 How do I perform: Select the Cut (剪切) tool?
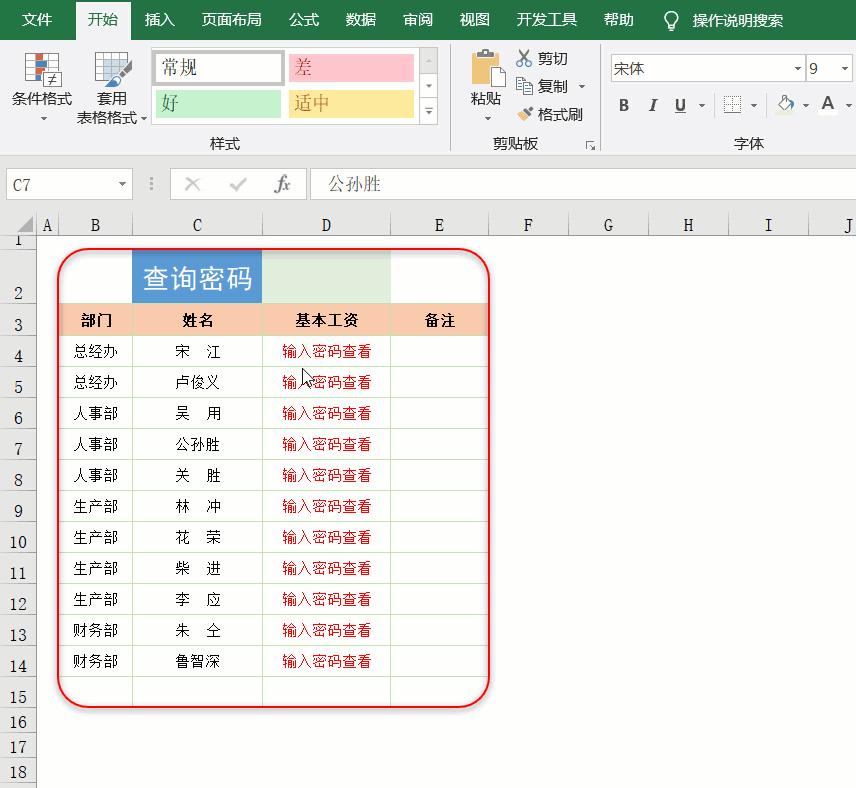[523, 58]
